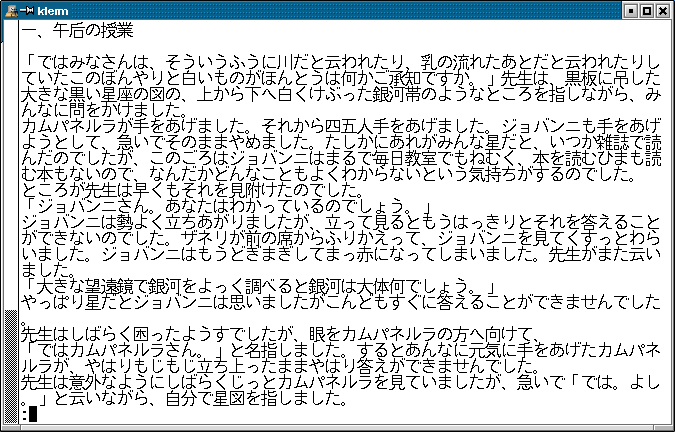
Task: Click the heading line 一、午后の授業
Action: tap(77, 31)
